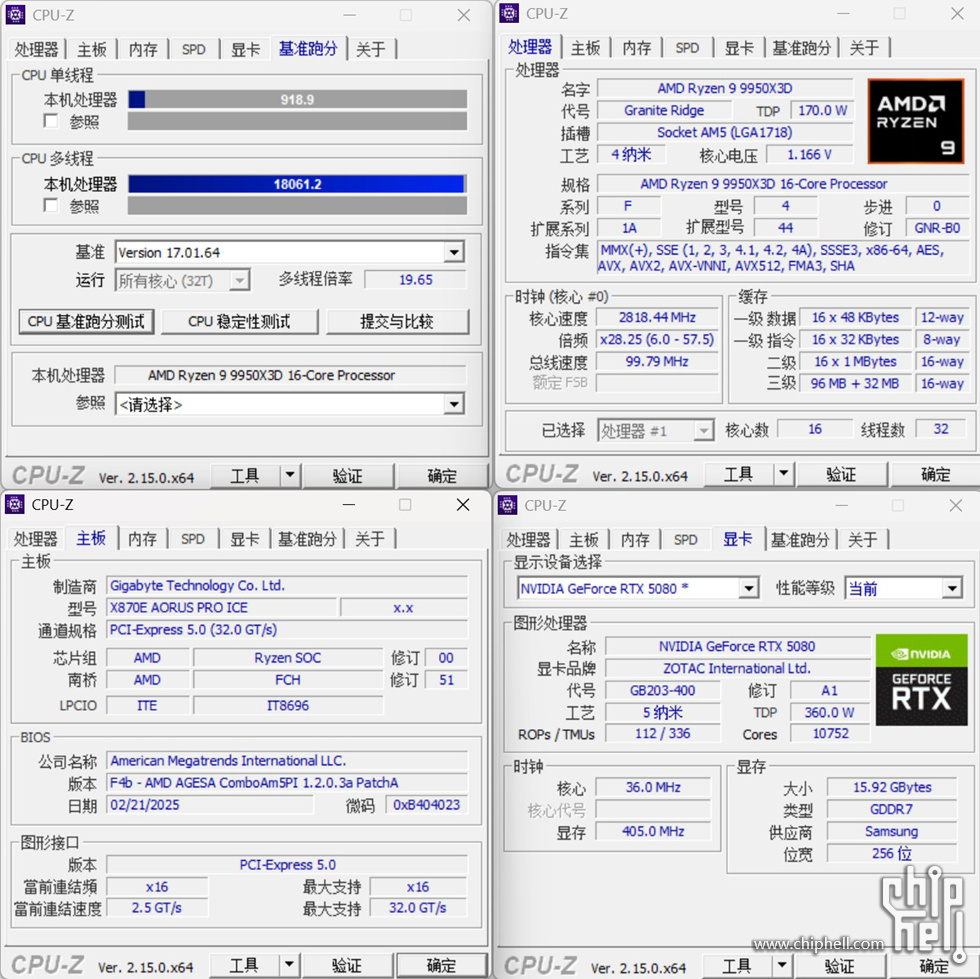
Task: Click the 显卡品牌 ZOTAC International Ltd. field
Action: pos(738,668)
